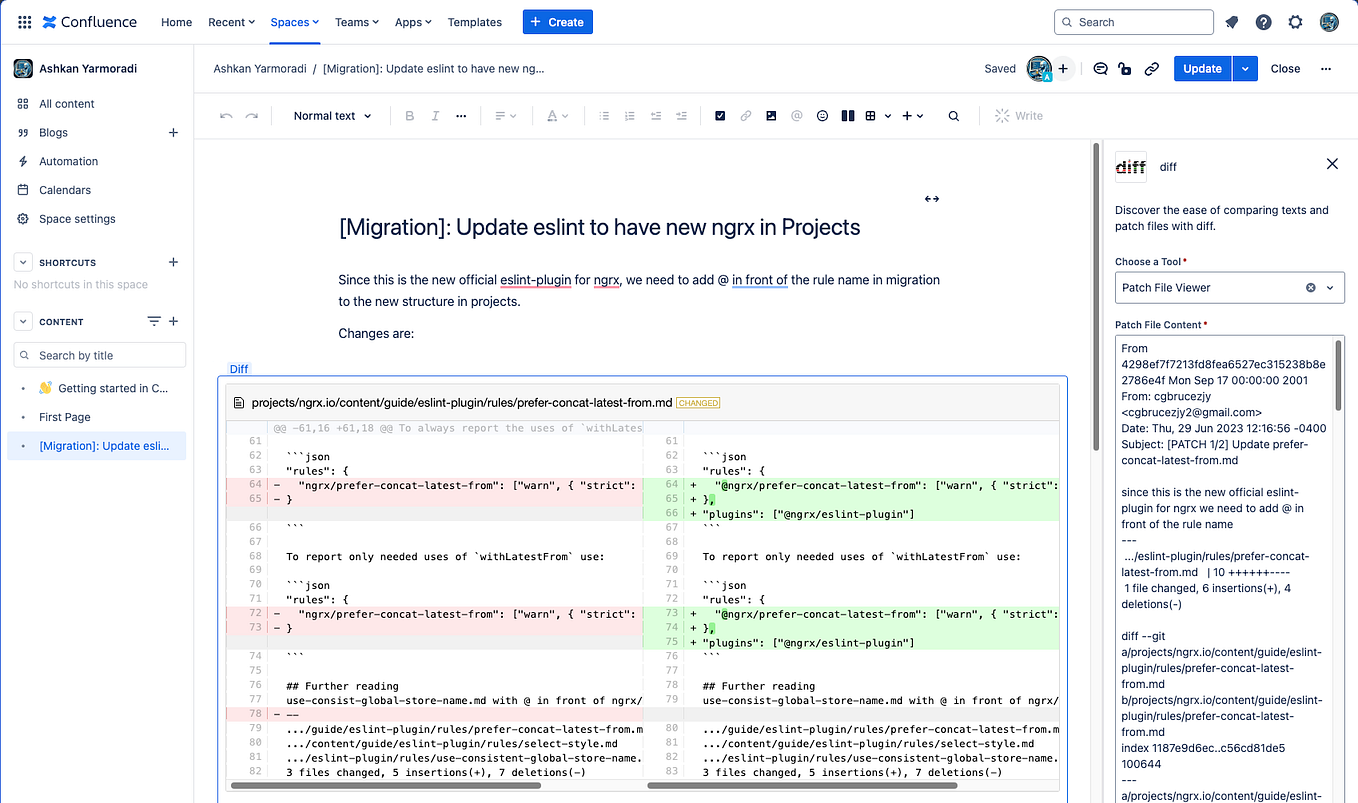Open find and replace with the magnifier icon
This screenshot has width=1358, height=803.
(953, 116)
